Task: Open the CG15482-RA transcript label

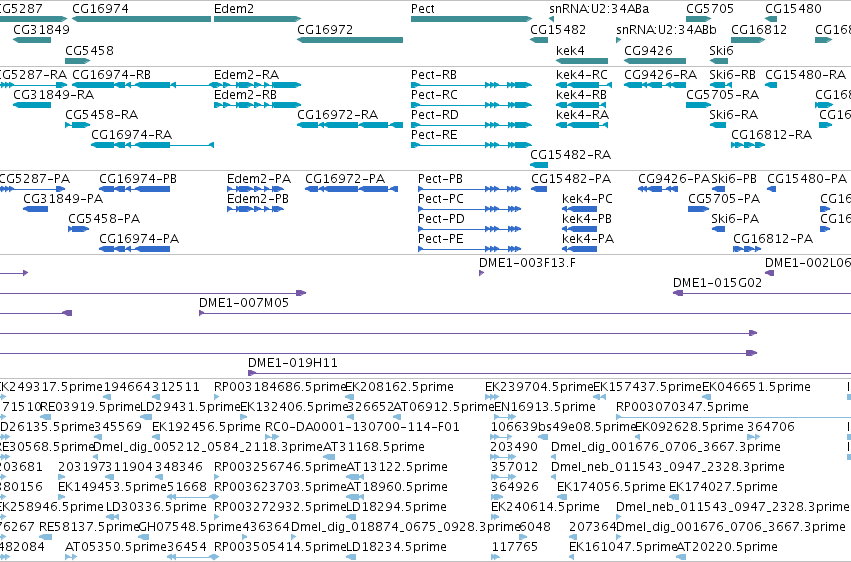Action: tap(571, 155)
